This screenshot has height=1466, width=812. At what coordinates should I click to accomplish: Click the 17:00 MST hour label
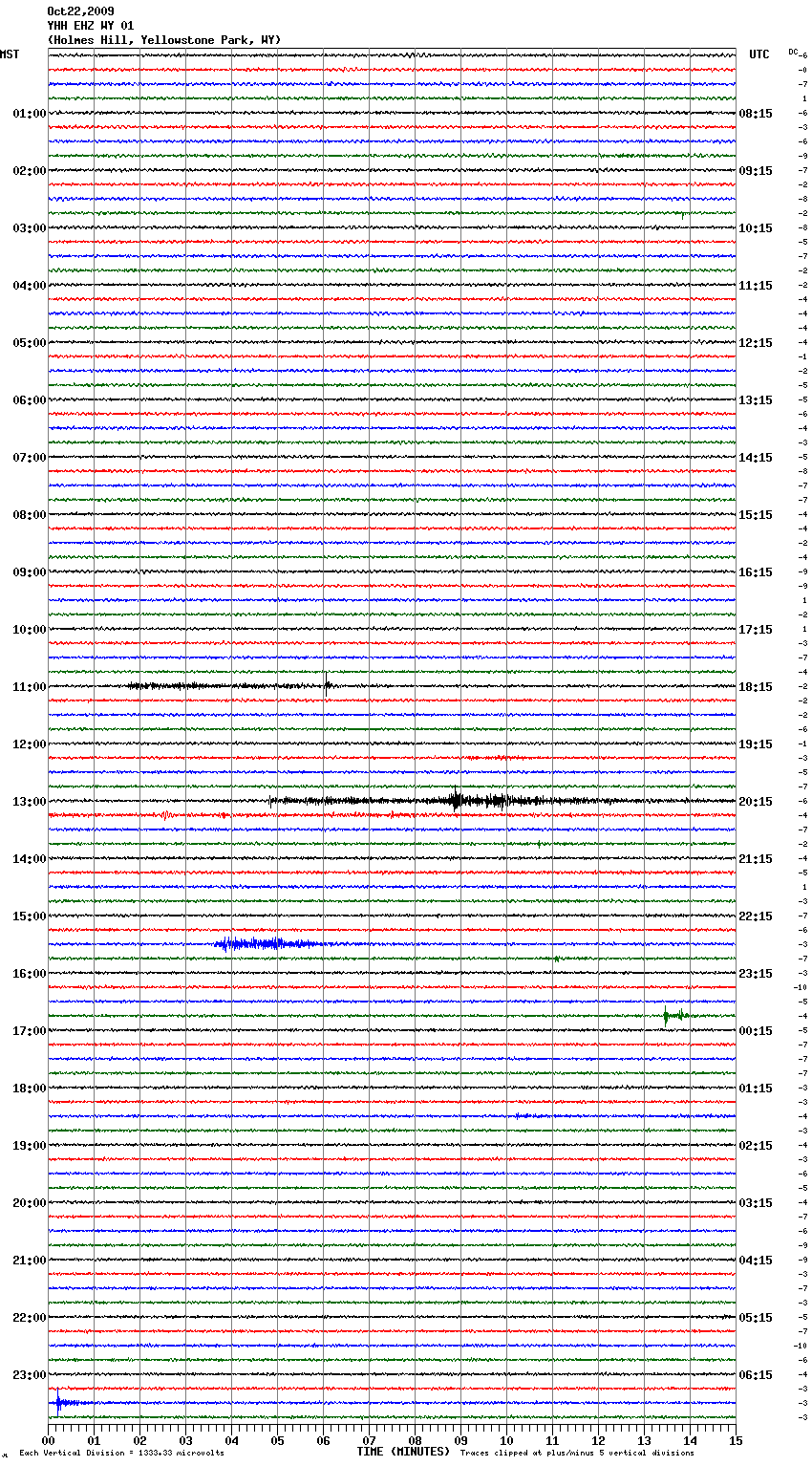tap(30, 1031)
